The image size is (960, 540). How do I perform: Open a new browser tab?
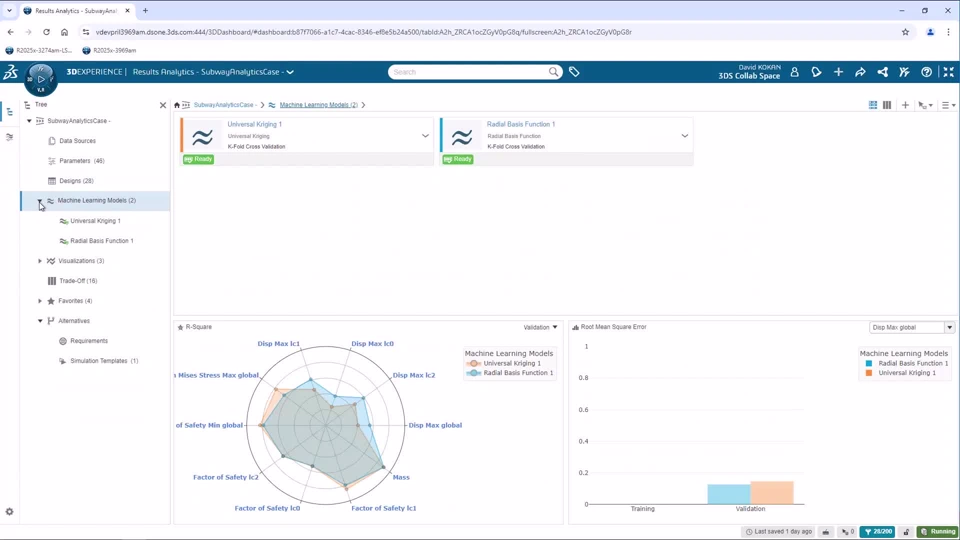pyautogui.click(x=145, y=10)
